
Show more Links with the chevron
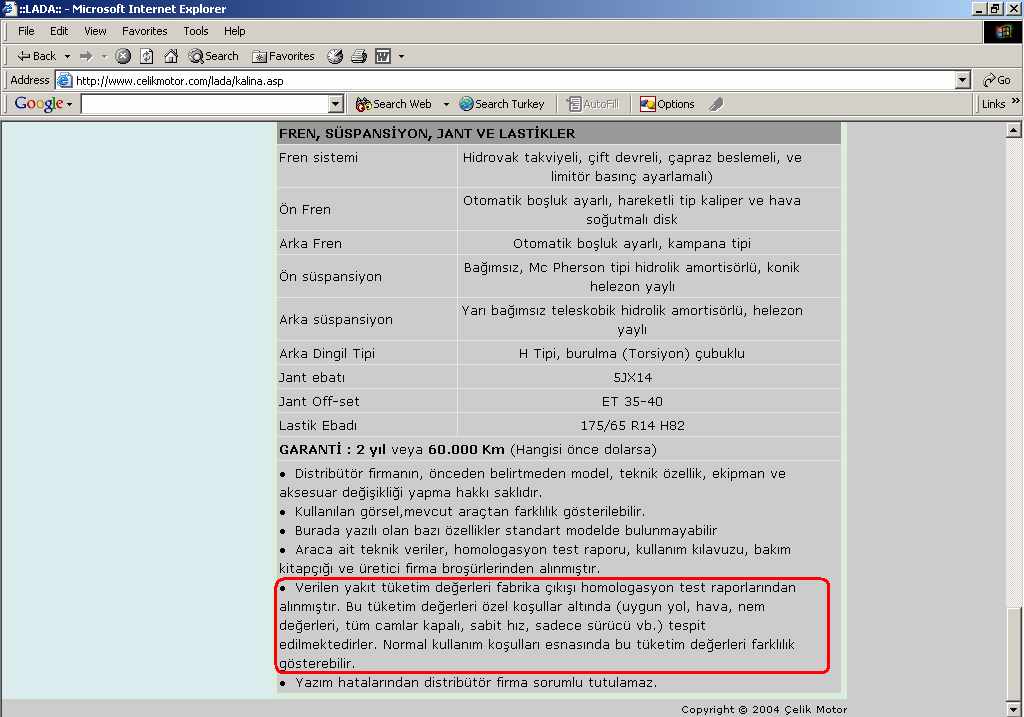point(1016,102)
